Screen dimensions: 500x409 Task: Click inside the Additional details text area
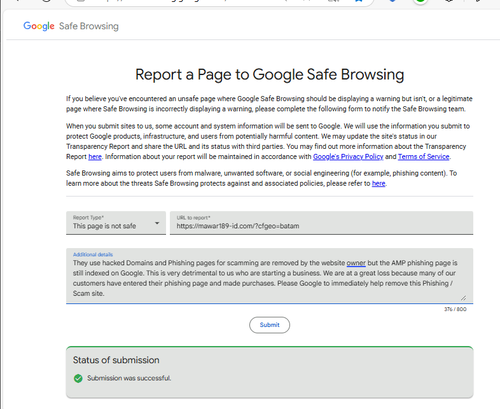269,276
